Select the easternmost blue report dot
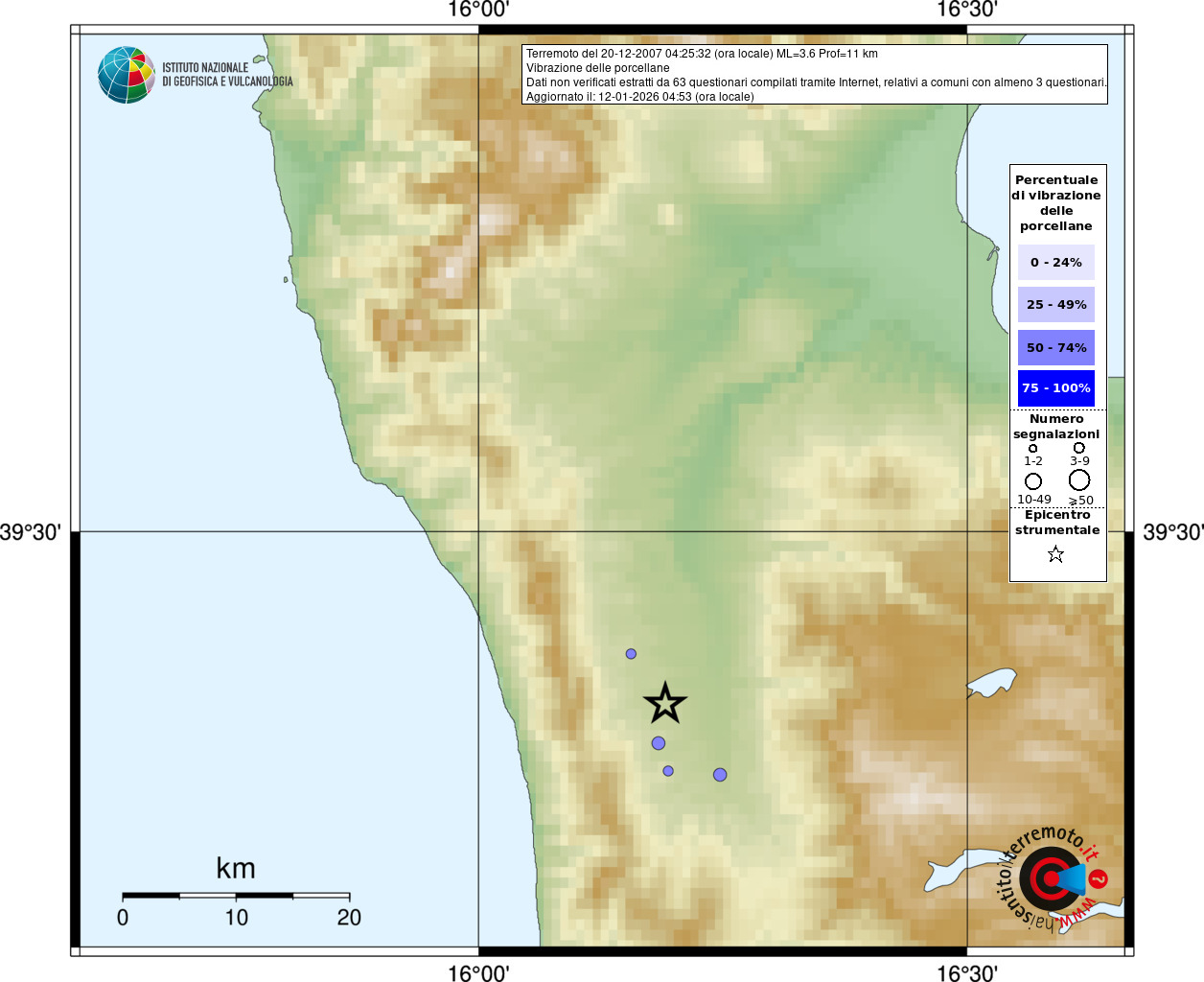 click(x=720, y=775)
